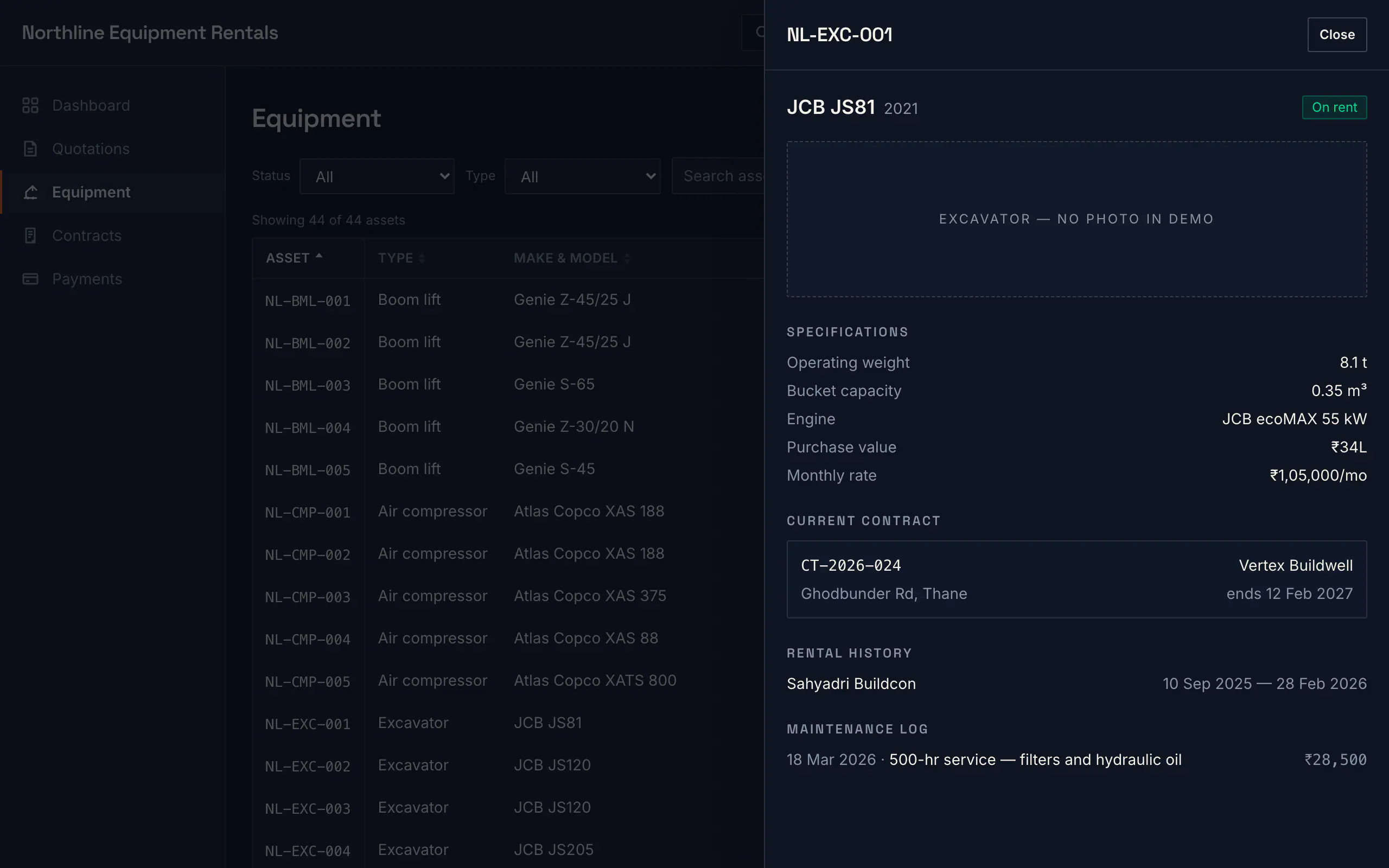Click the Vertex Buildwell customer name
The height and width of the screenshot is (868, 1389).
[1296, 565]
